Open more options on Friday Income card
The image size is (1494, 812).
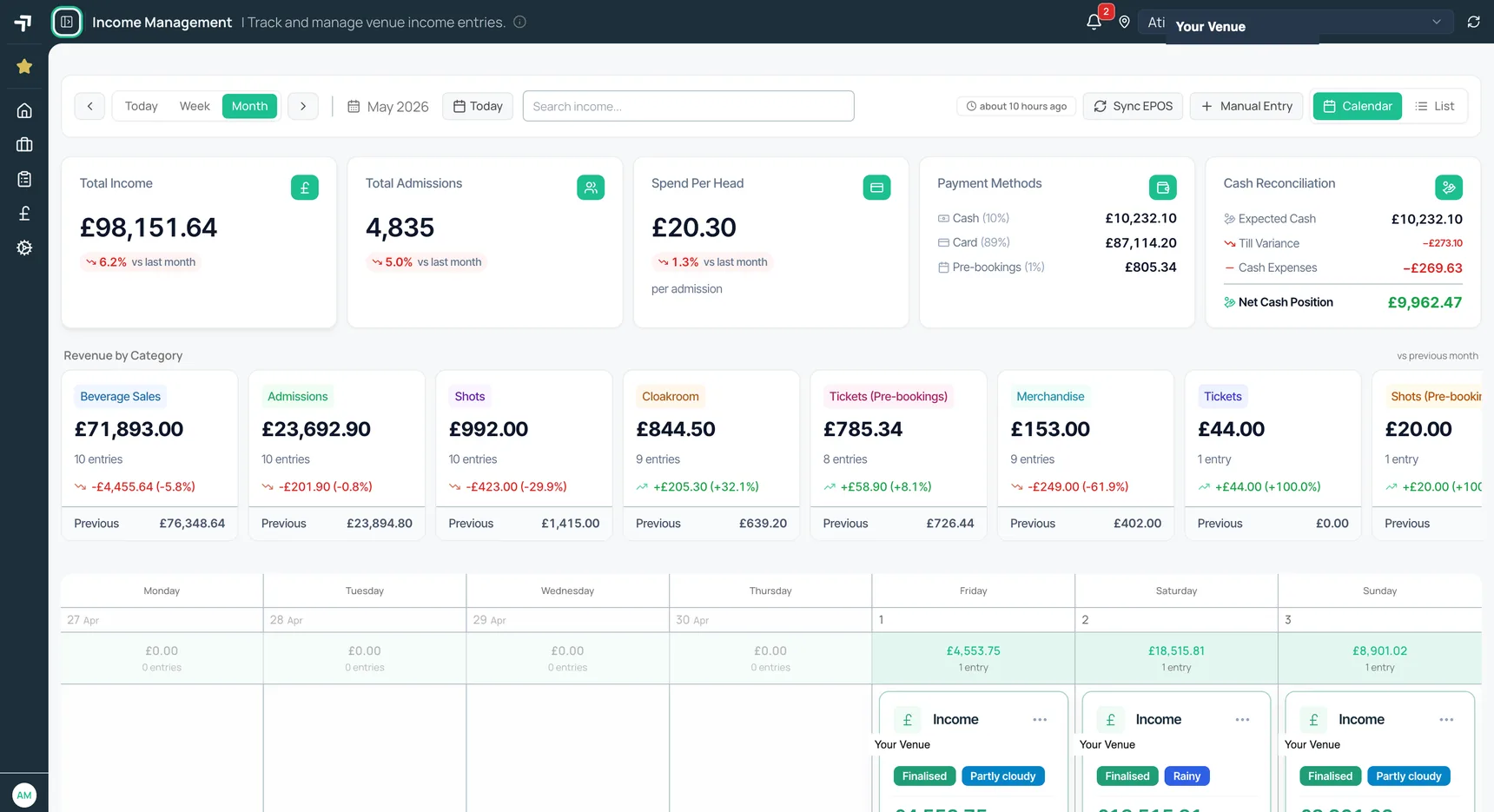pyautogui.click(x=1040, y=719)
